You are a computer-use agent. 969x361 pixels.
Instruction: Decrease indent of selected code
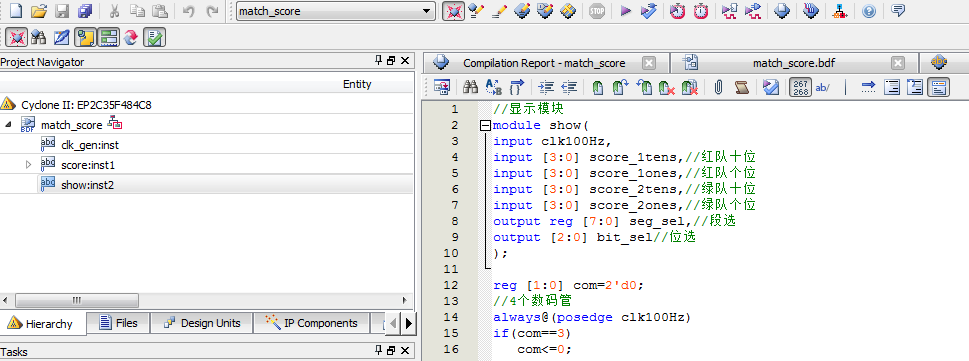point(569,88)
